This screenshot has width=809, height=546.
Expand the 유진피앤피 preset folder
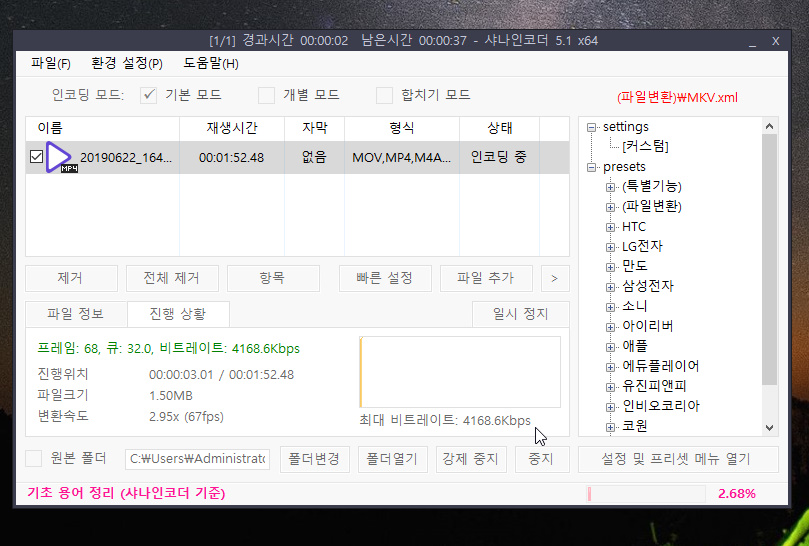point(610,387)
